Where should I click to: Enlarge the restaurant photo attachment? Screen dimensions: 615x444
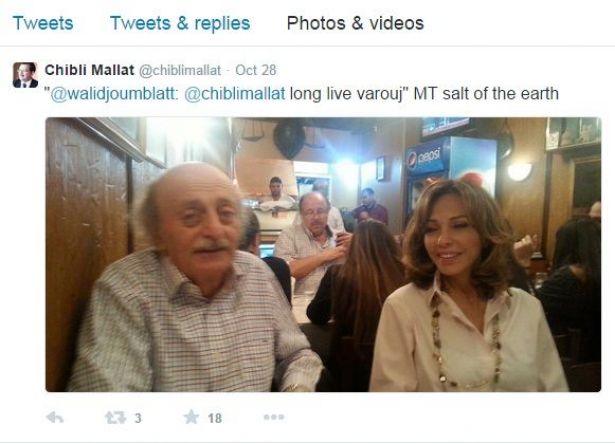coord(323,255)
